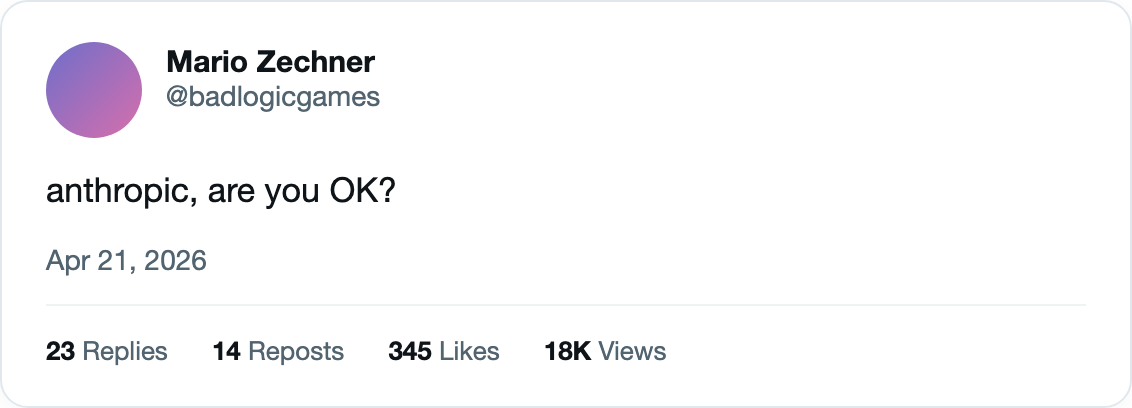This screenshot has width=1132, height=408.
Task: Click the bold number 23
Action: (61, 351)
